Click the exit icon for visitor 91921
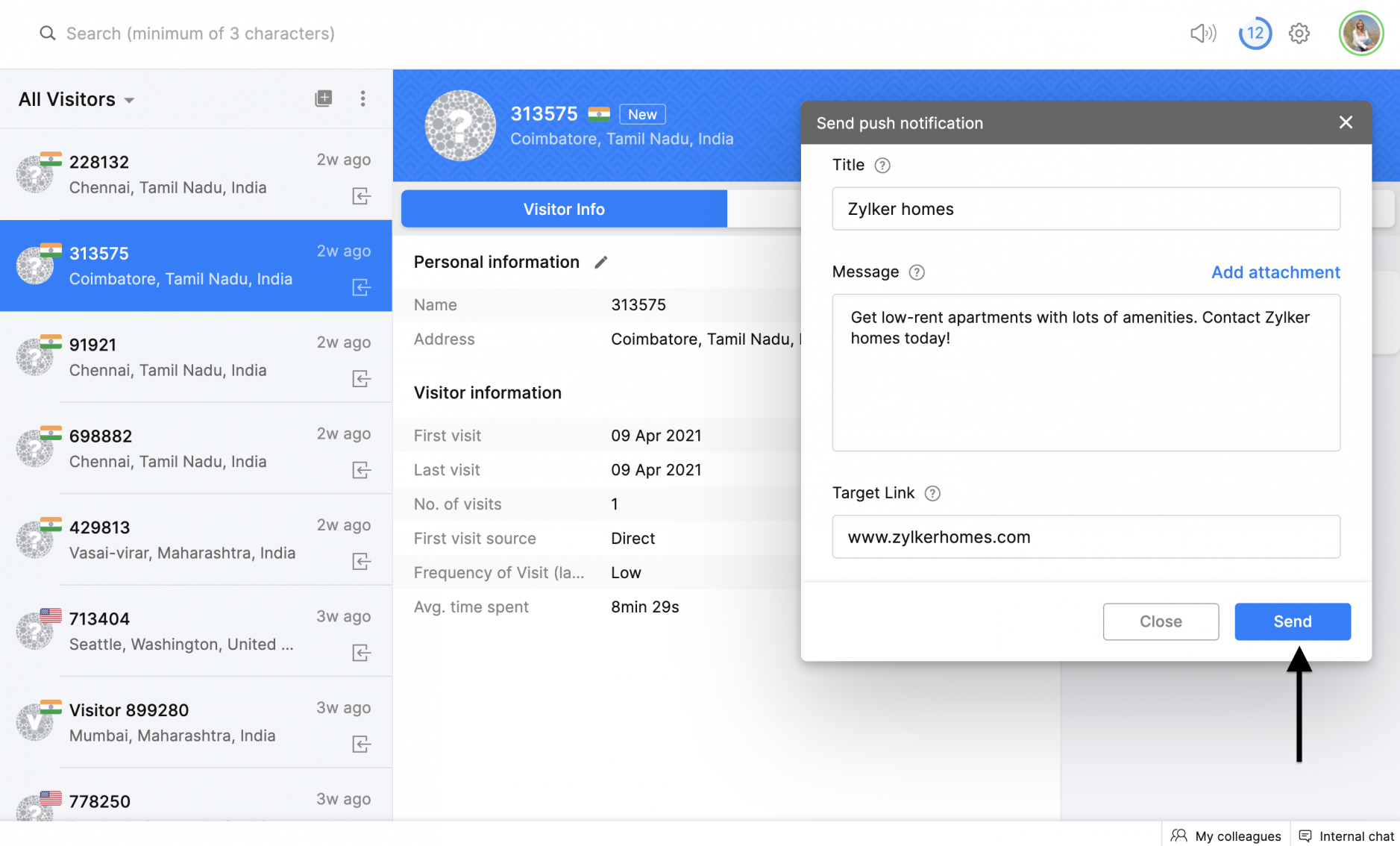 pyautogui.click(x=362, y=379)
